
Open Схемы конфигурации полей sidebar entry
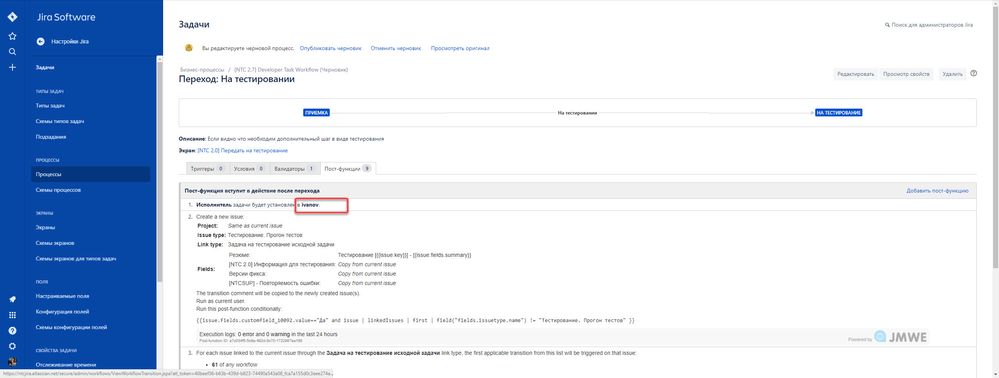71,327
